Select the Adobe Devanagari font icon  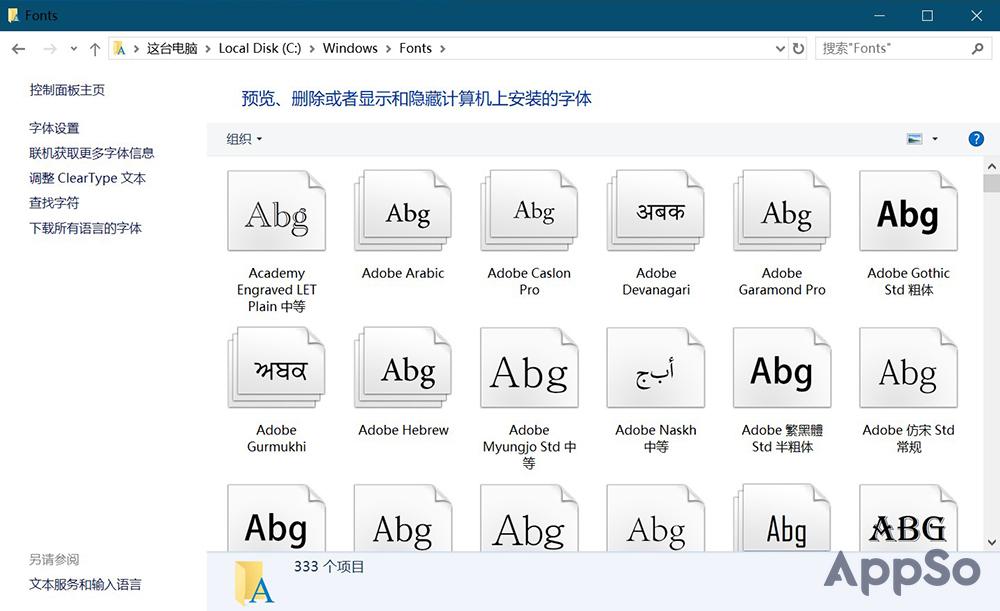pos(656,210)
